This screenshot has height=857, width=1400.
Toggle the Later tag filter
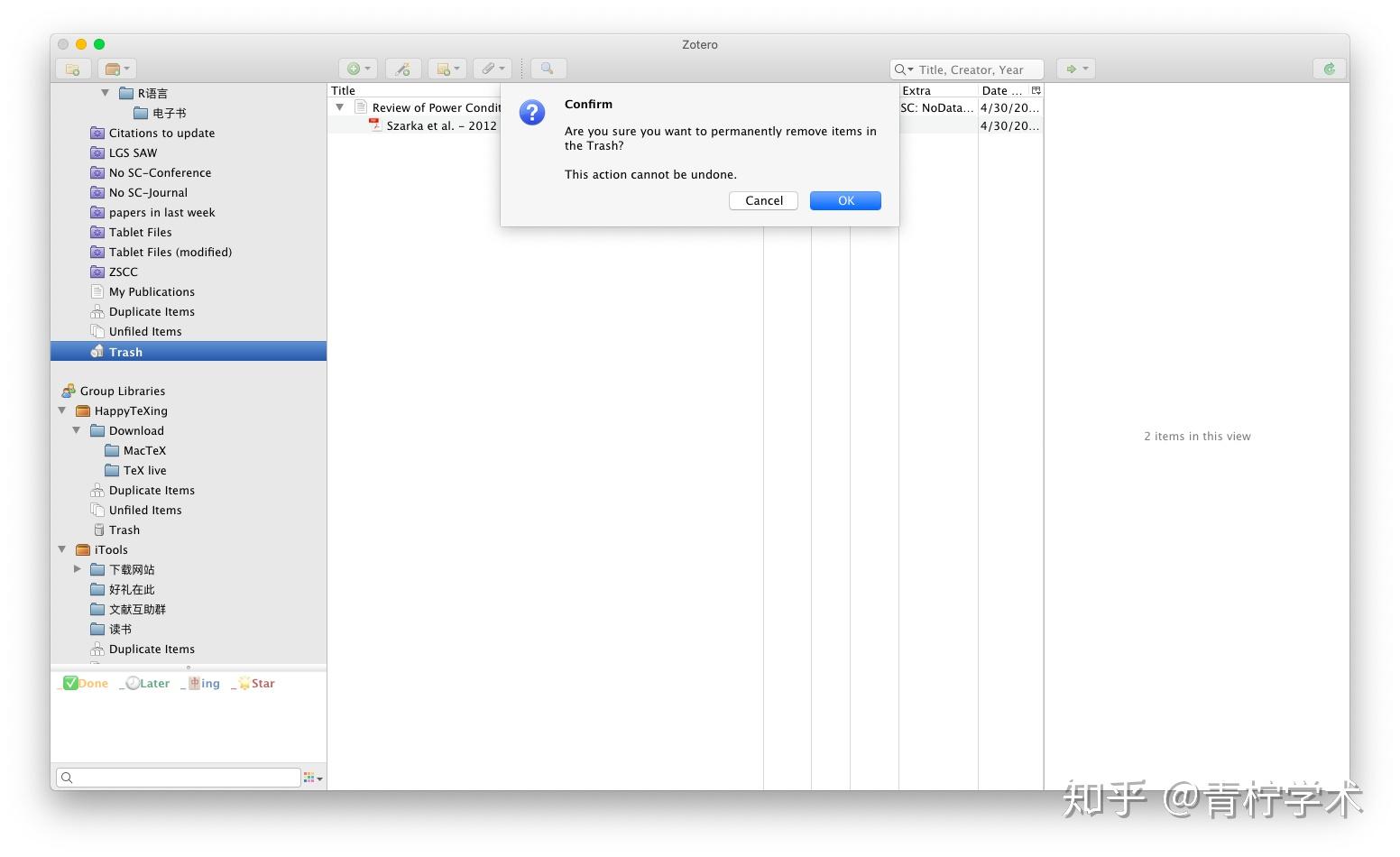(144, 683)
